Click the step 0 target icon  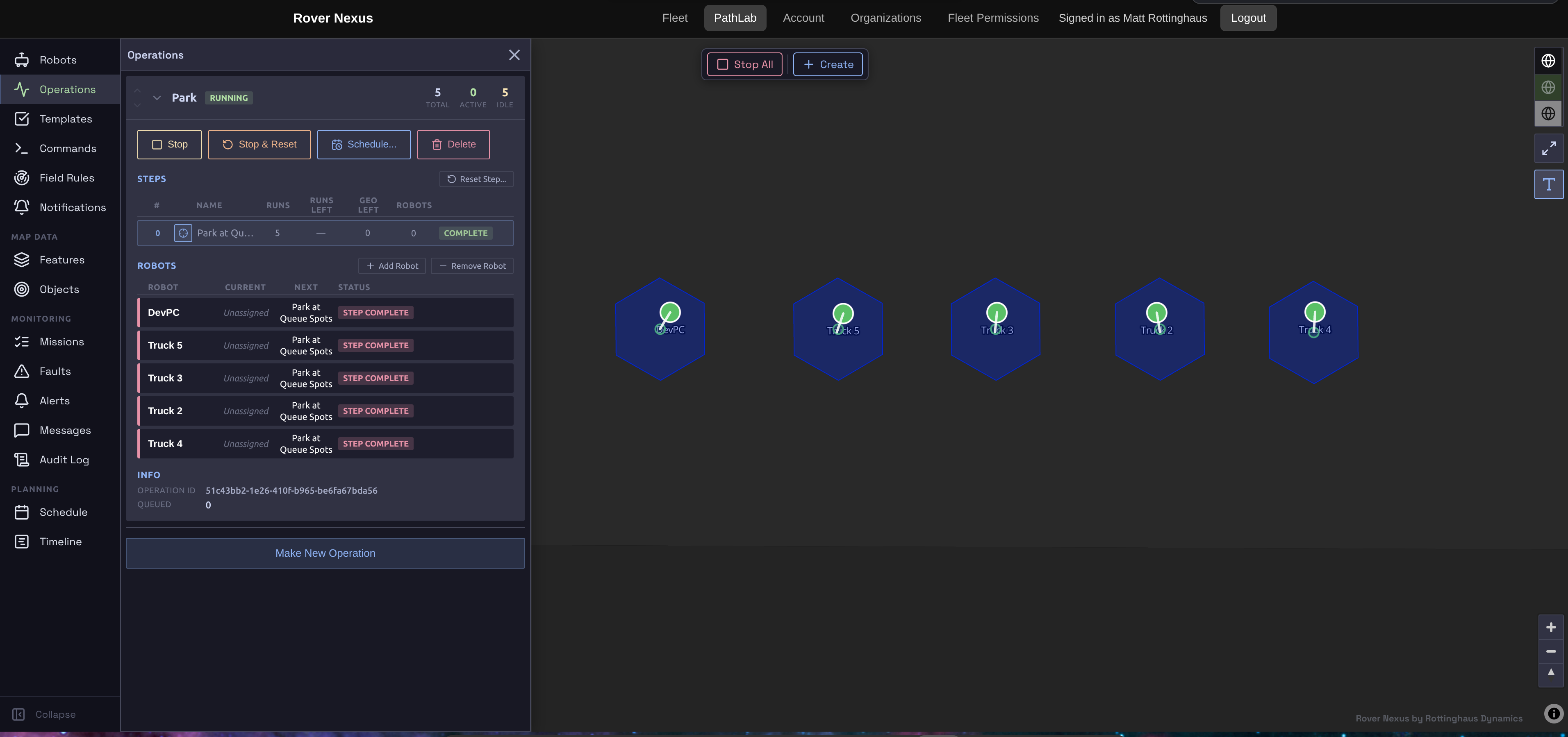coord(183,233)
